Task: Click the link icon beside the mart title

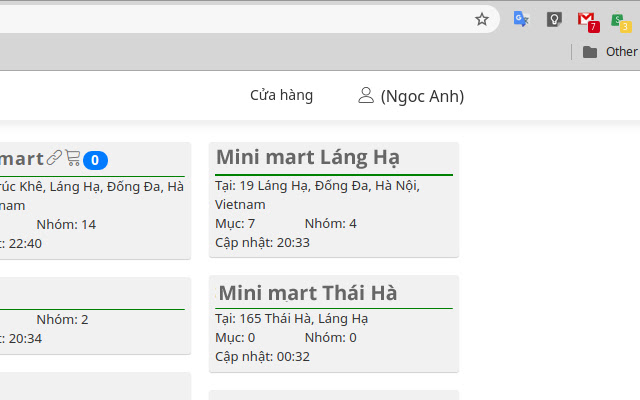Action: pos(54,158)
